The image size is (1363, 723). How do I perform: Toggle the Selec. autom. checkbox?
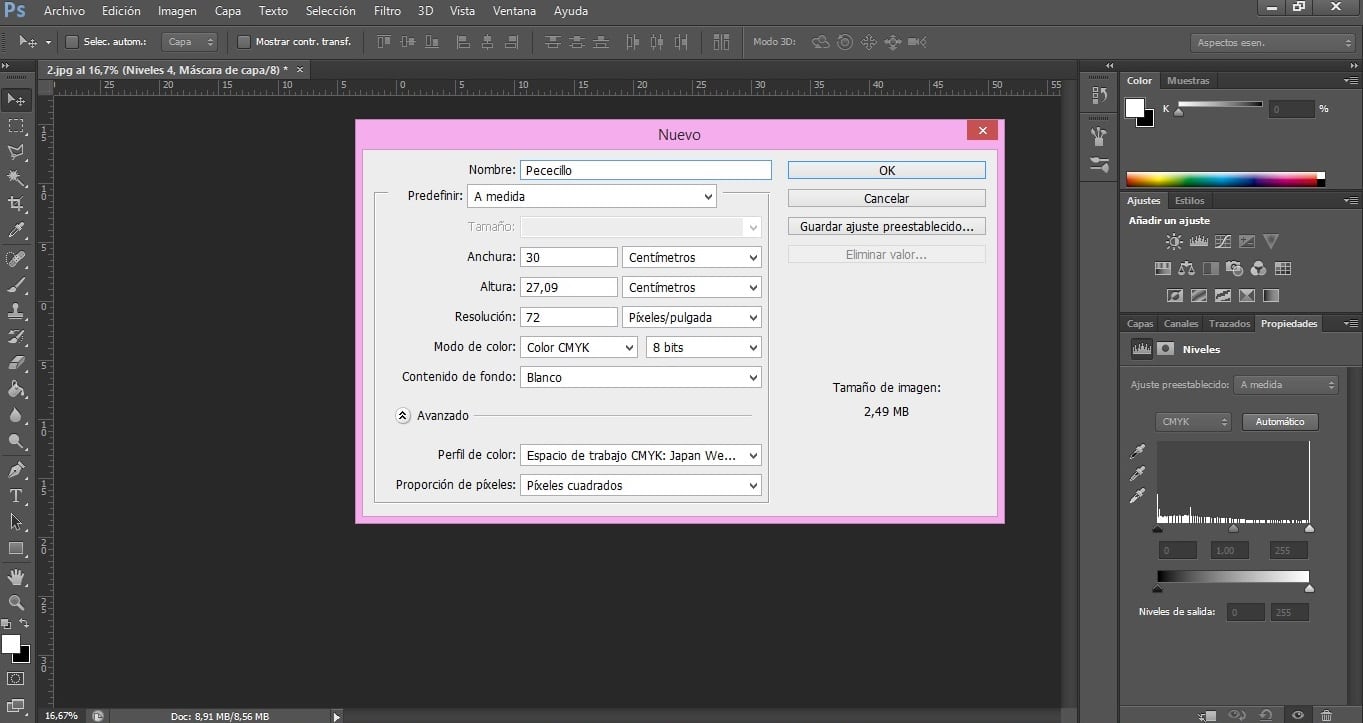[72, 42]
